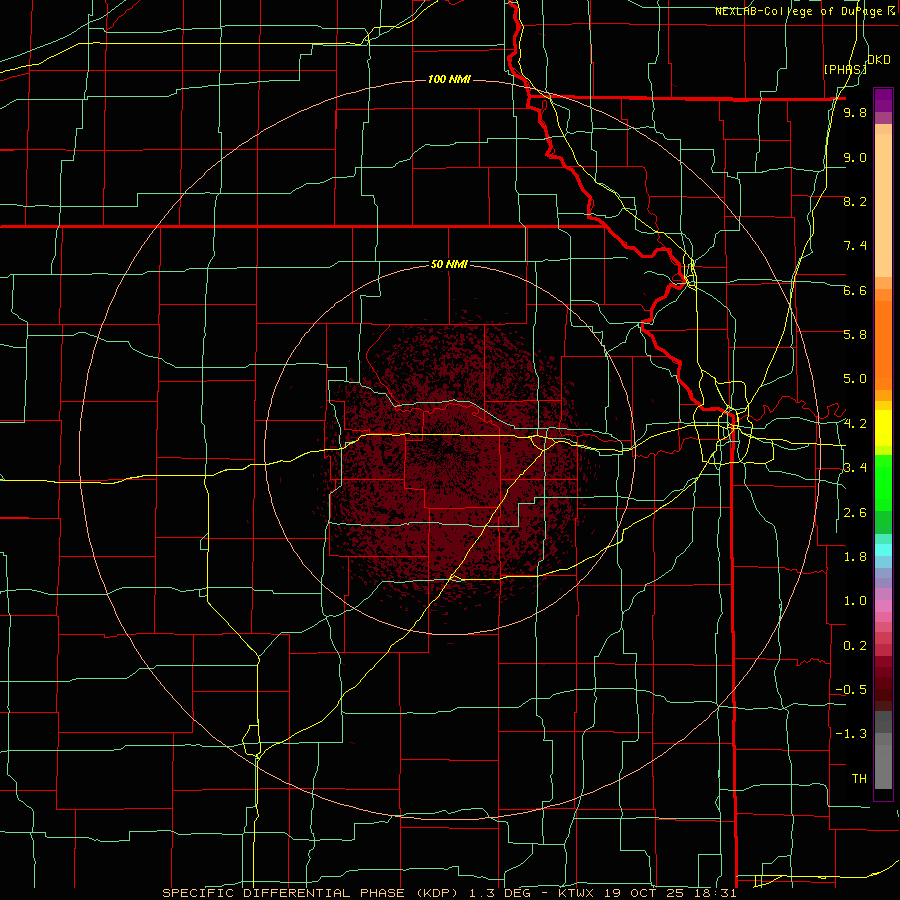Click the 7.4 scale label
The height and width of the screenshot is (900, 900).
point(855,246)
